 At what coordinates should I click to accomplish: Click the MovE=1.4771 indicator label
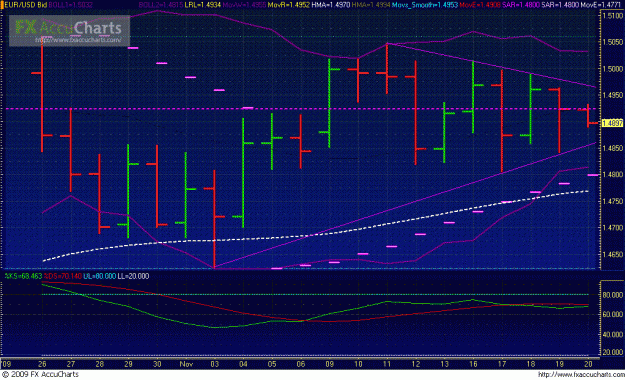tap(601, 5)
